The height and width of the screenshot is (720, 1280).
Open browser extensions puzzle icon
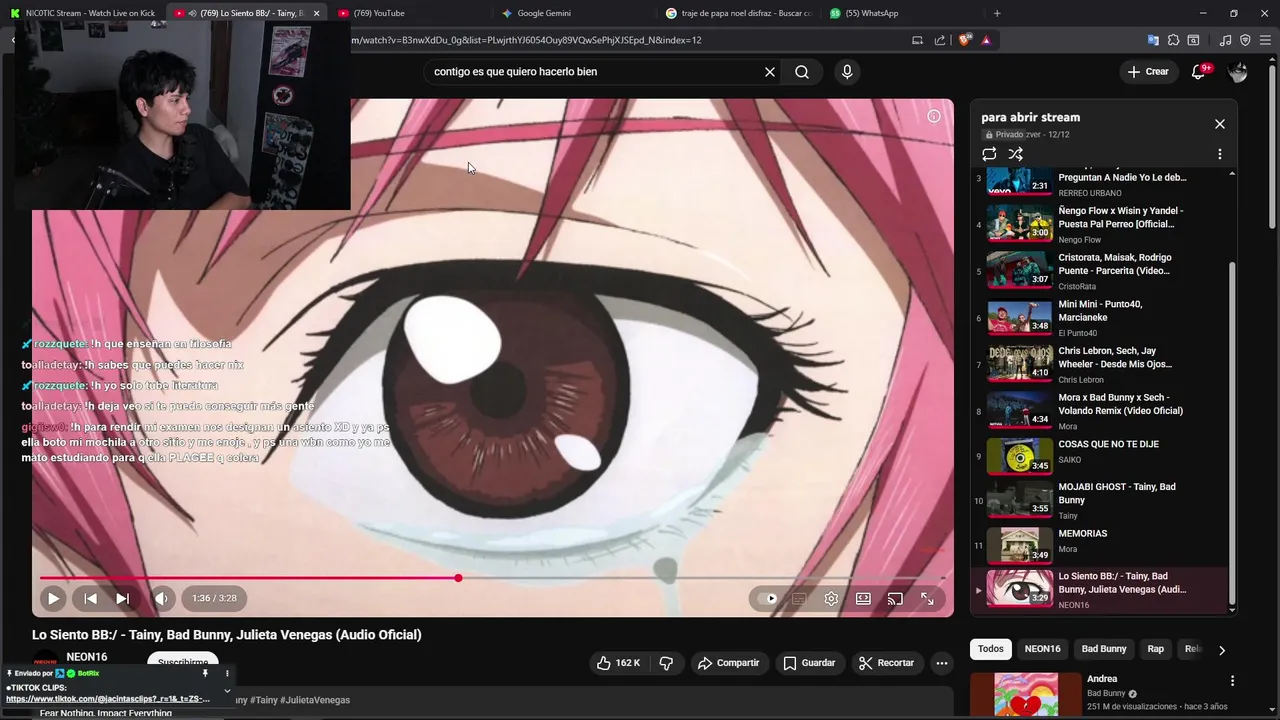tap(1174, 40)
